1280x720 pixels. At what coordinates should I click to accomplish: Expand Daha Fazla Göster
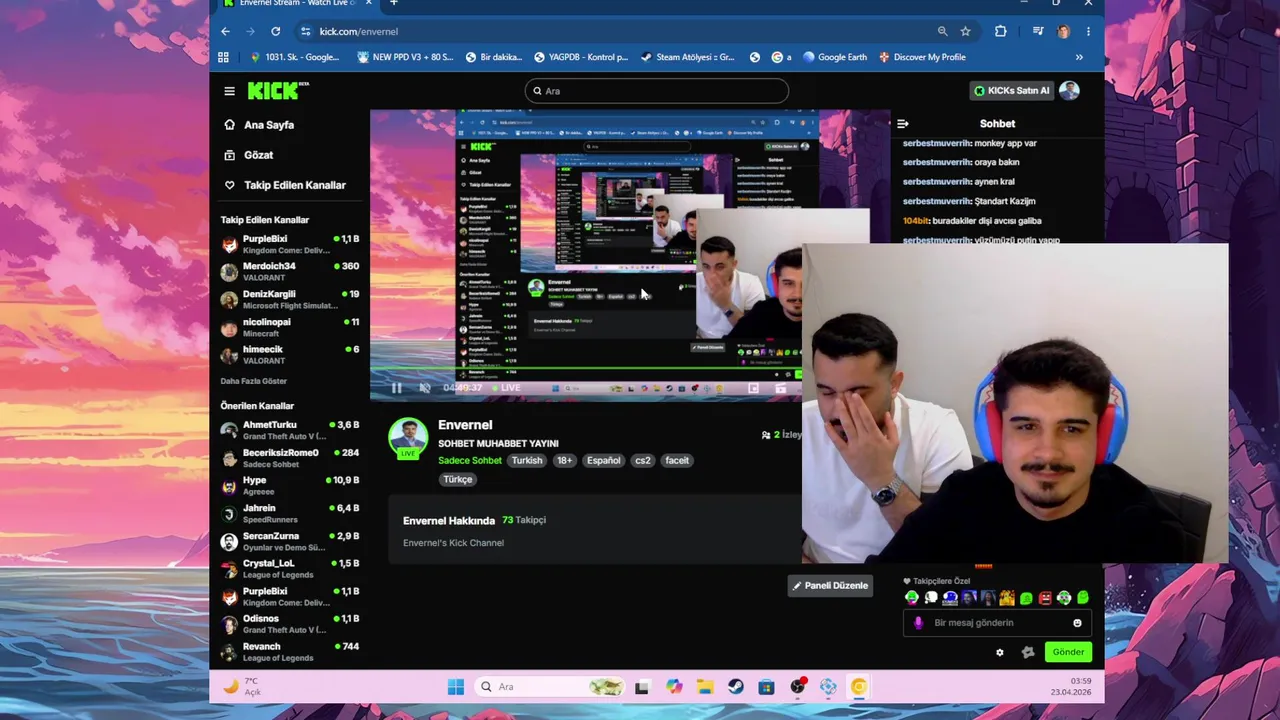[254, 381]
